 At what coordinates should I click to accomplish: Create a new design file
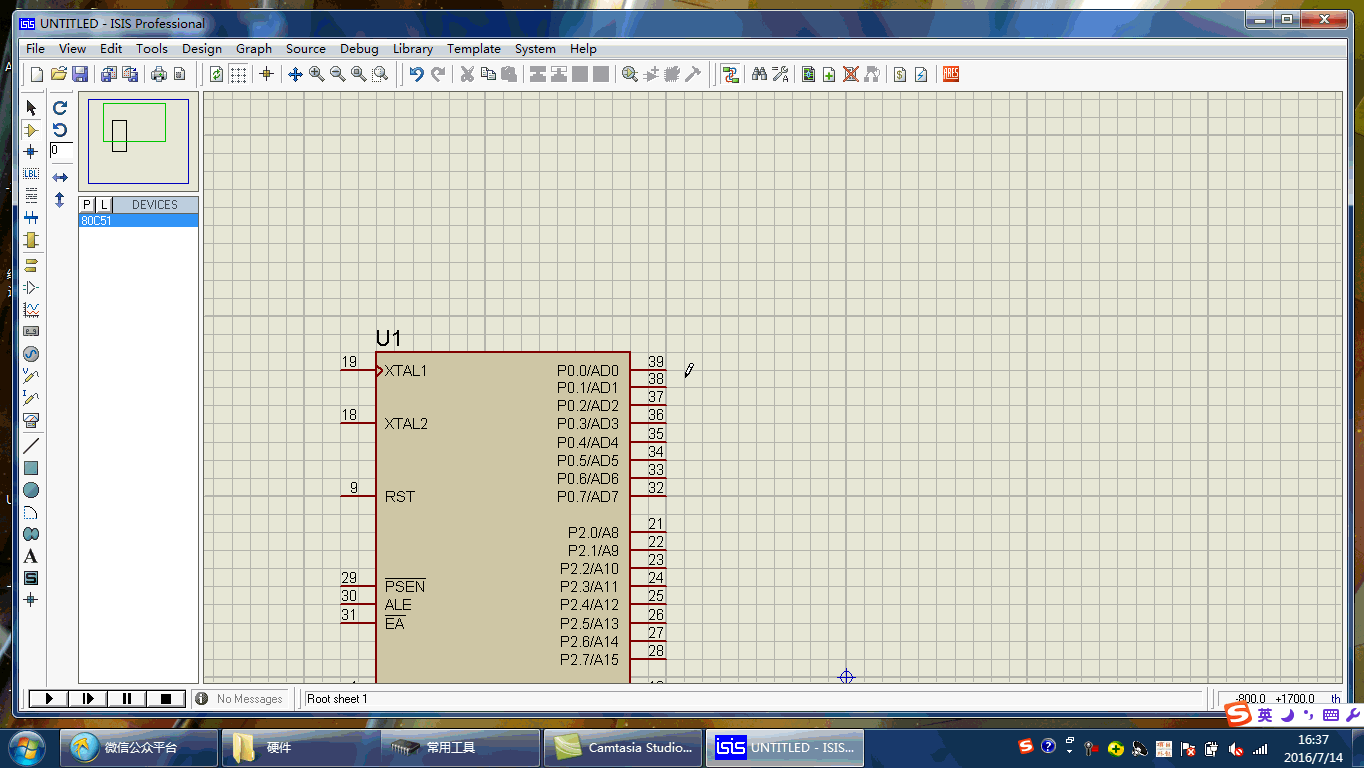tap(37, 74)
